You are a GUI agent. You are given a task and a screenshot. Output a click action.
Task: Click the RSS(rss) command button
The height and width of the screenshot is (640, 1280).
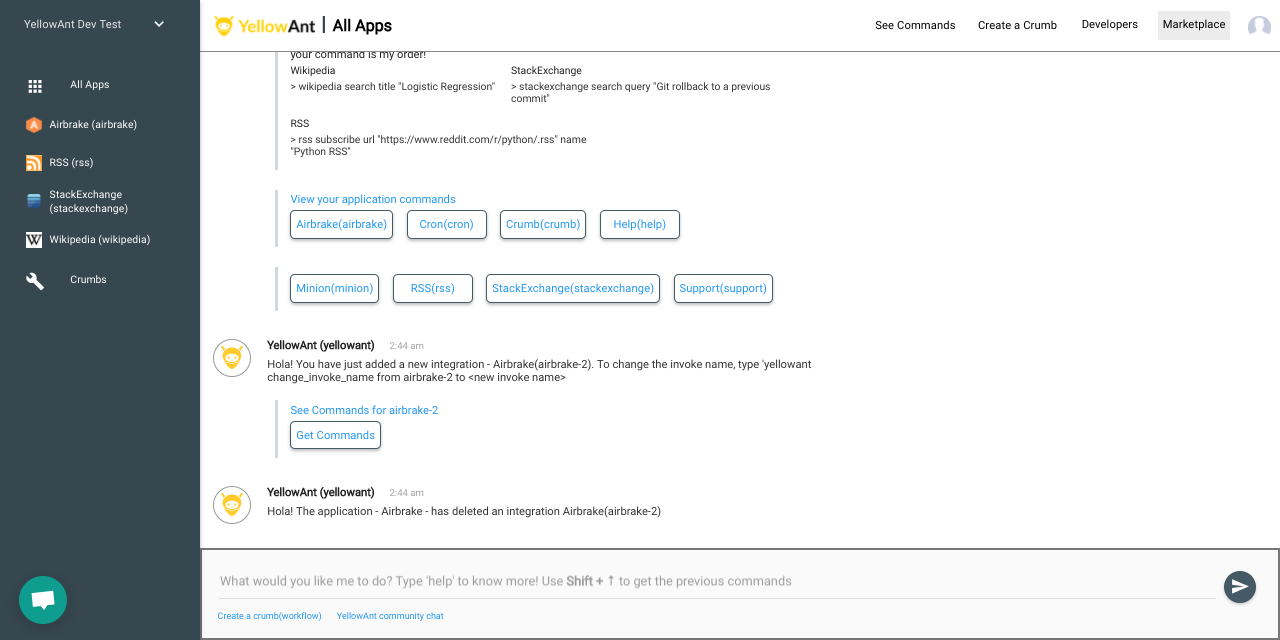433,288
